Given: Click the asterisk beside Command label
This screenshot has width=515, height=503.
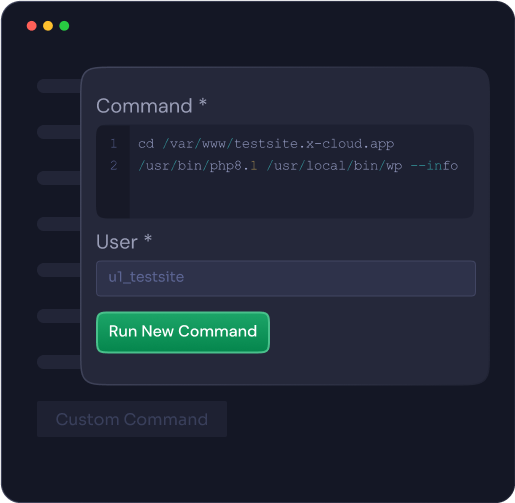Looking at the screenshot, I should tap(203, 102).
